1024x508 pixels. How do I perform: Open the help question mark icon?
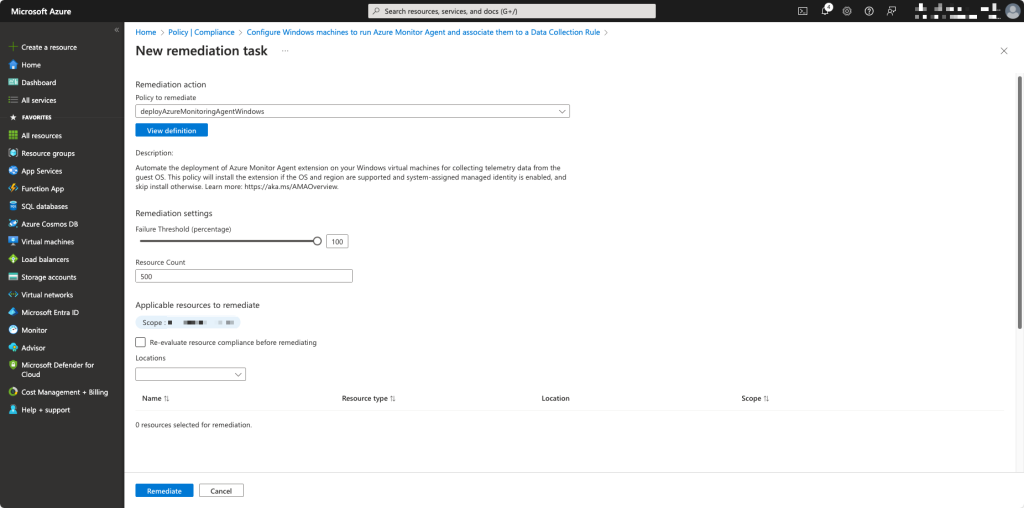[869, 11]
